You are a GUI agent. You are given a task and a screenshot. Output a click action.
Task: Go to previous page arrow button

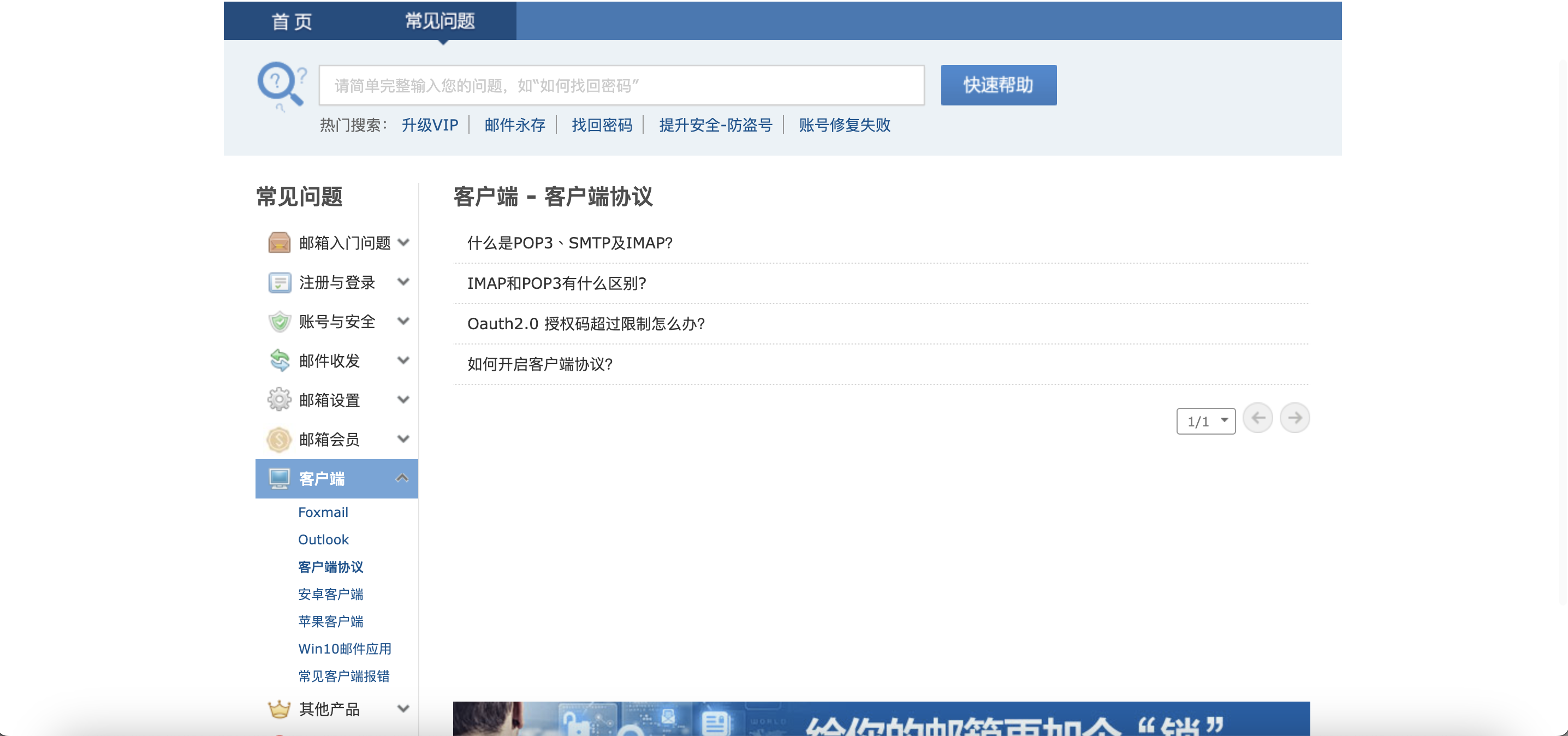click(x=1257, y=418)
